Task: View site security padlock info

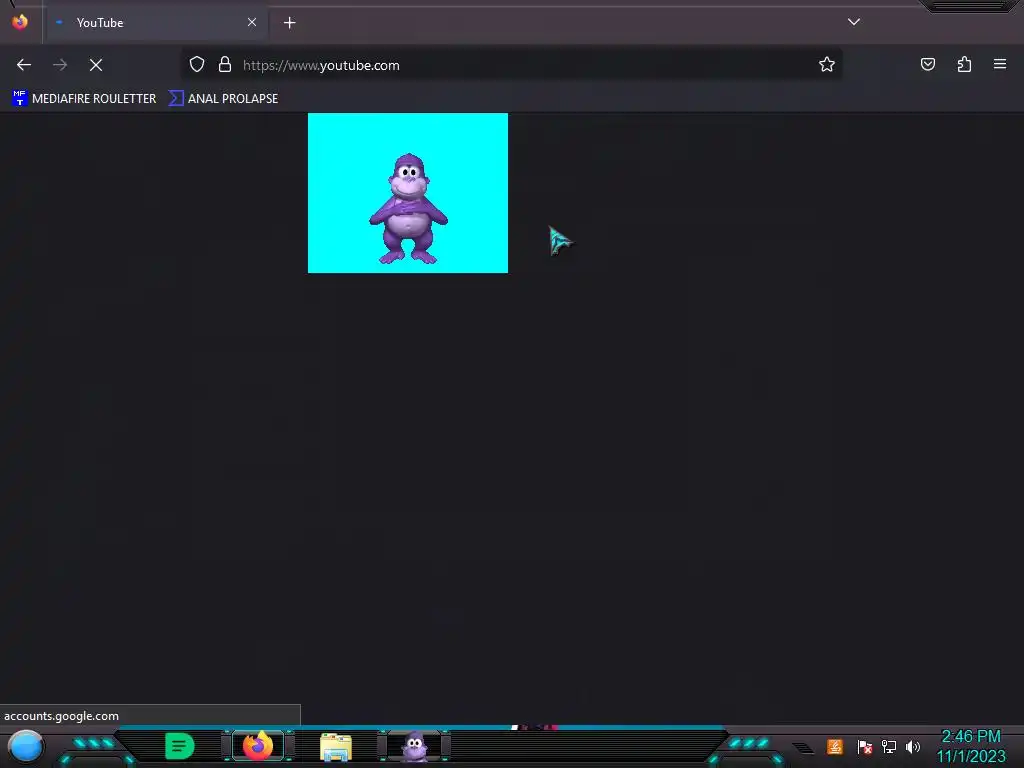Action: point(225,65)
